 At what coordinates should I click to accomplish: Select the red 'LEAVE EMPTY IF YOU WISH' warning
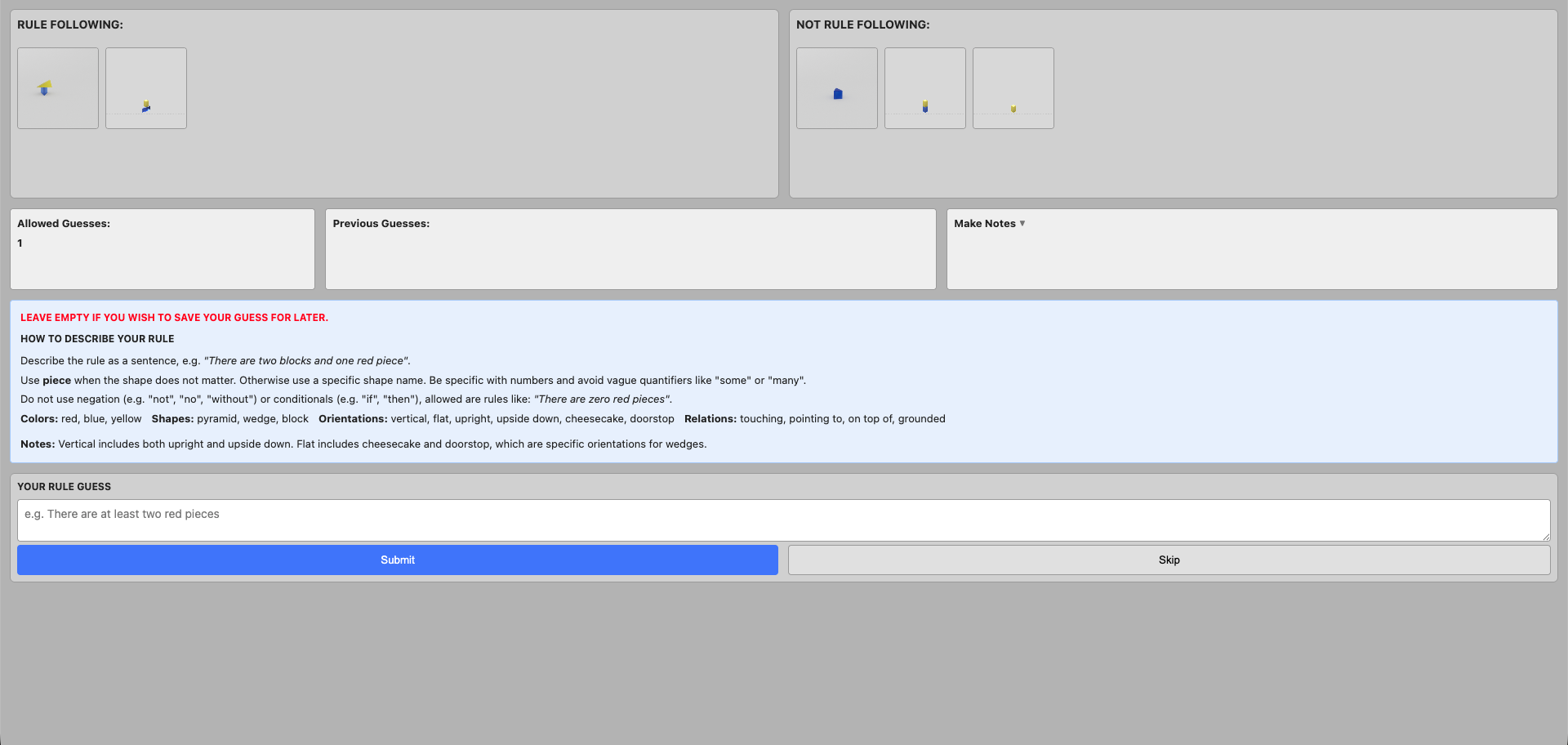[x=174, y=318]
